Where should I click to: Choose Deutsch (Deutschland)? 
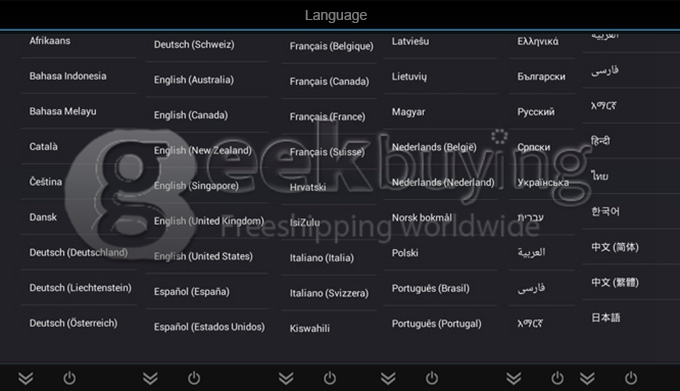pos(79,252)
